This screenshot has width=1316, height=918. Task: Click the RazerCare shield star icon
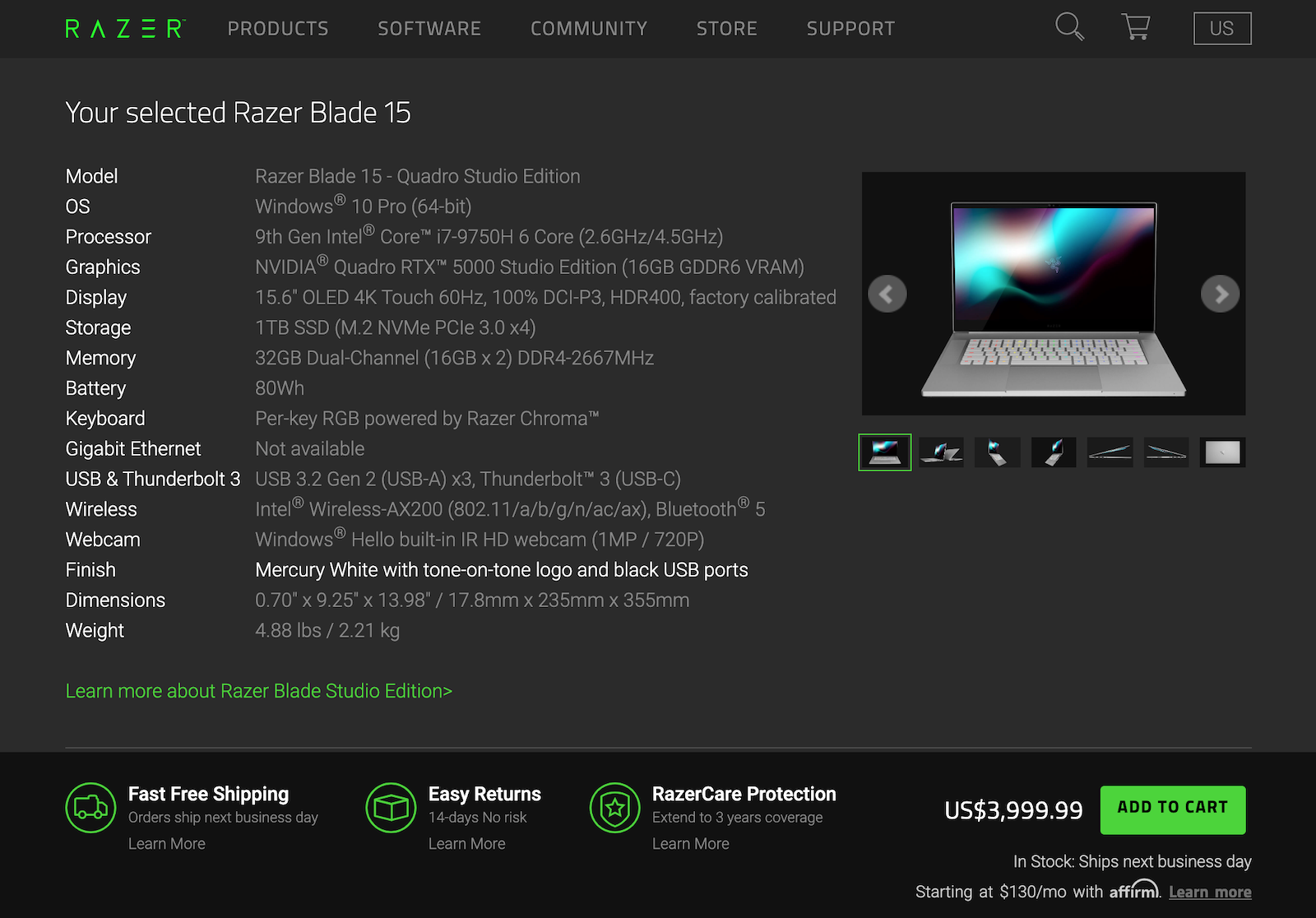pos(614,808)
